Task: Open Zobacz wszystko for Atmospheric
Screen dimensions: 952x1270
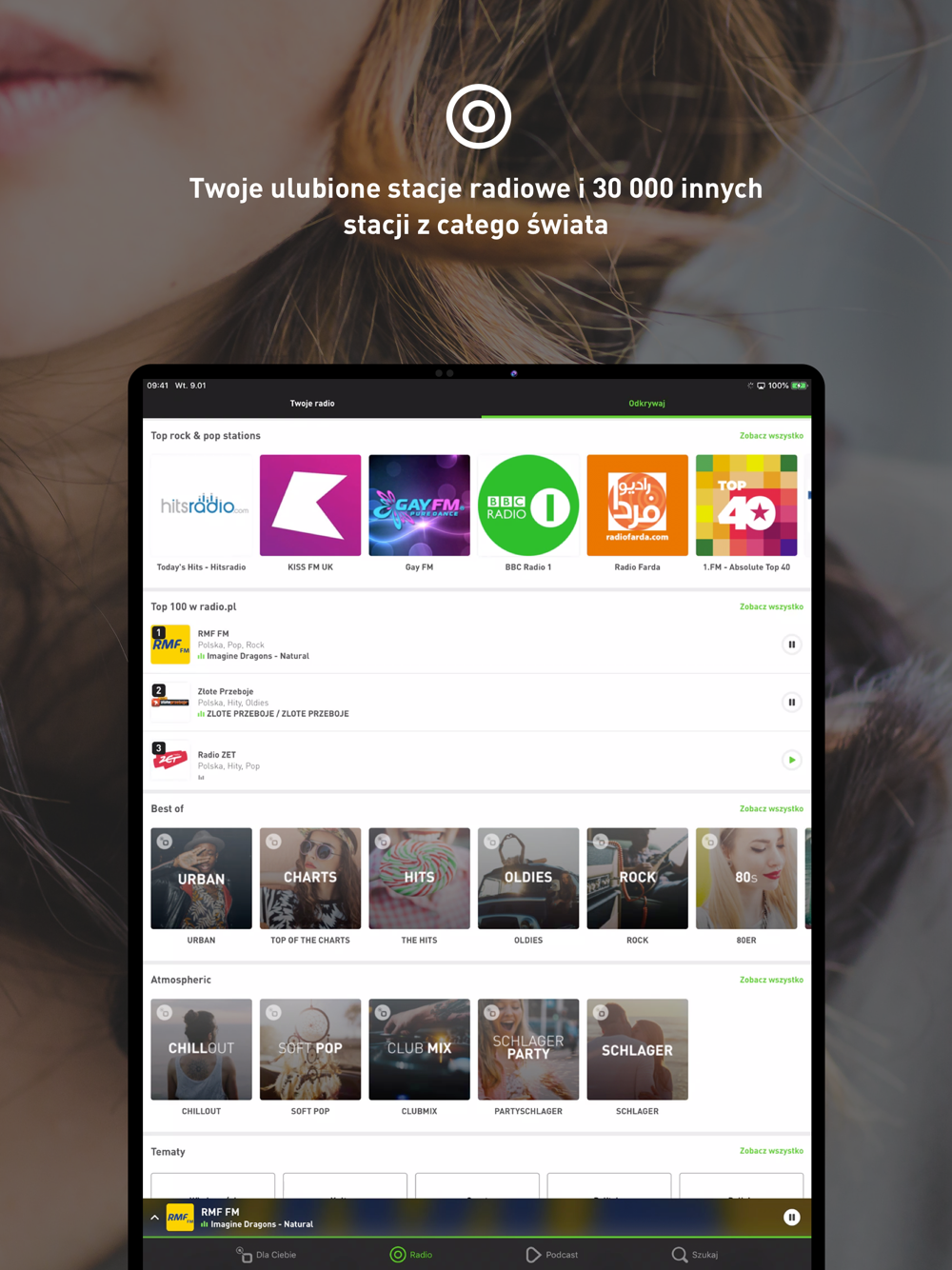Action: coord(771,980)
